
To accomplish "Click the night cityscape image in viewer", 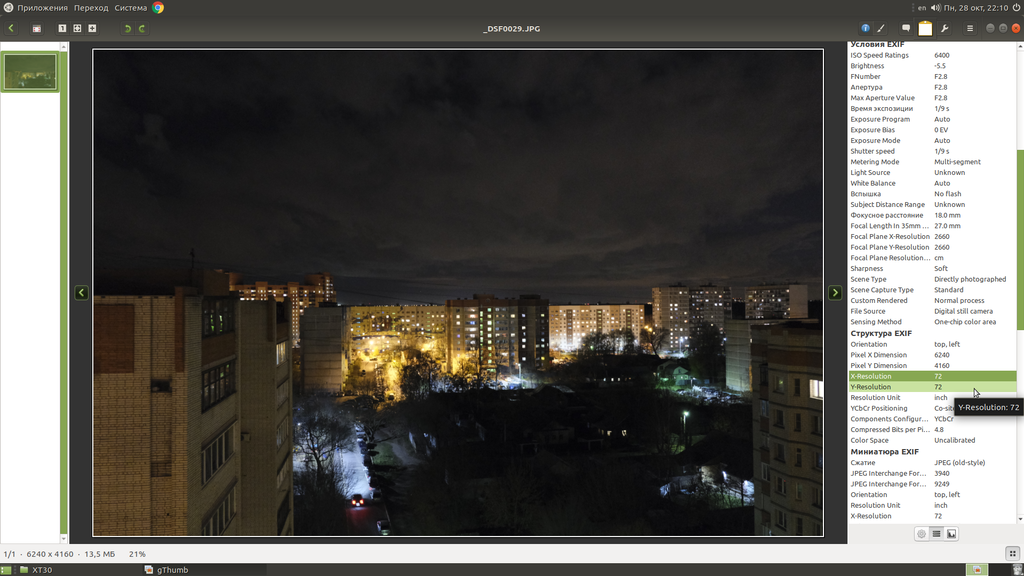I will (458, 293).
